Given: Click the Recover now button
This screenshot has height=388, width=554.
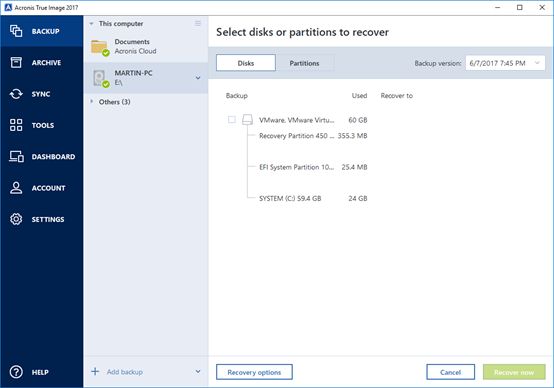Looking at the screenshot, I should 514,372.
